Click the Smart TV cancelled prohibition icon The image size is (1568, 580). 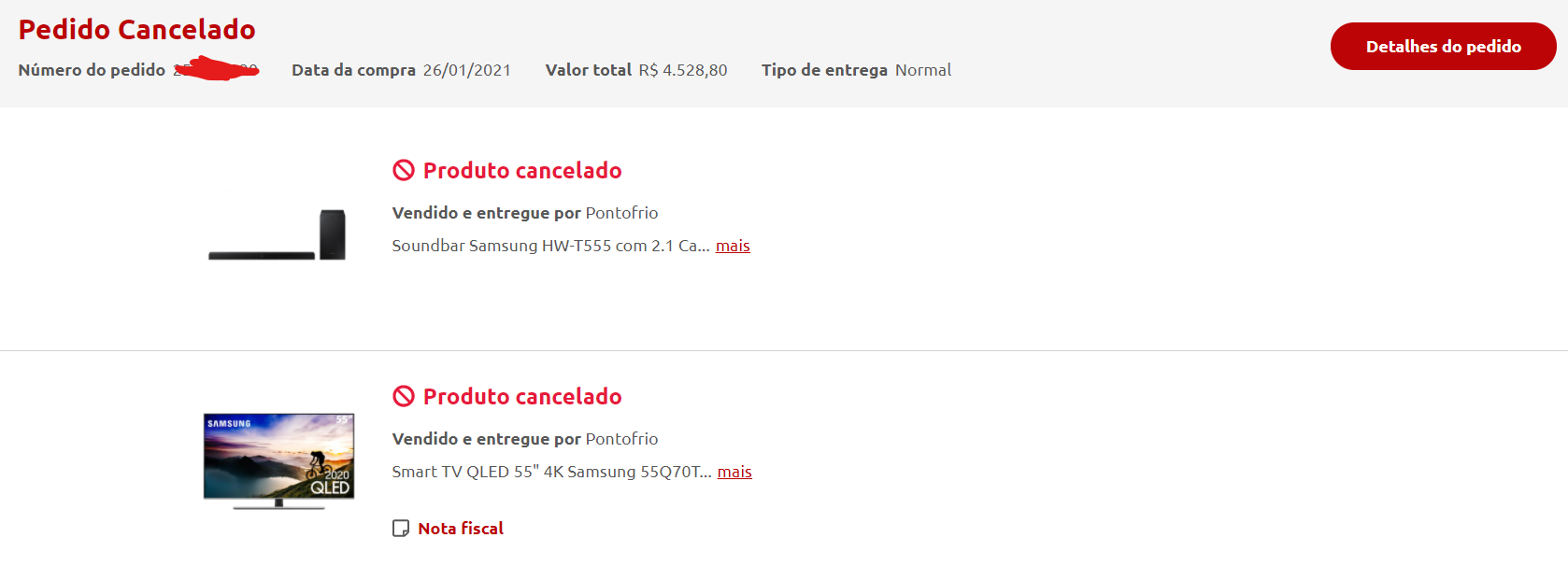404,396
